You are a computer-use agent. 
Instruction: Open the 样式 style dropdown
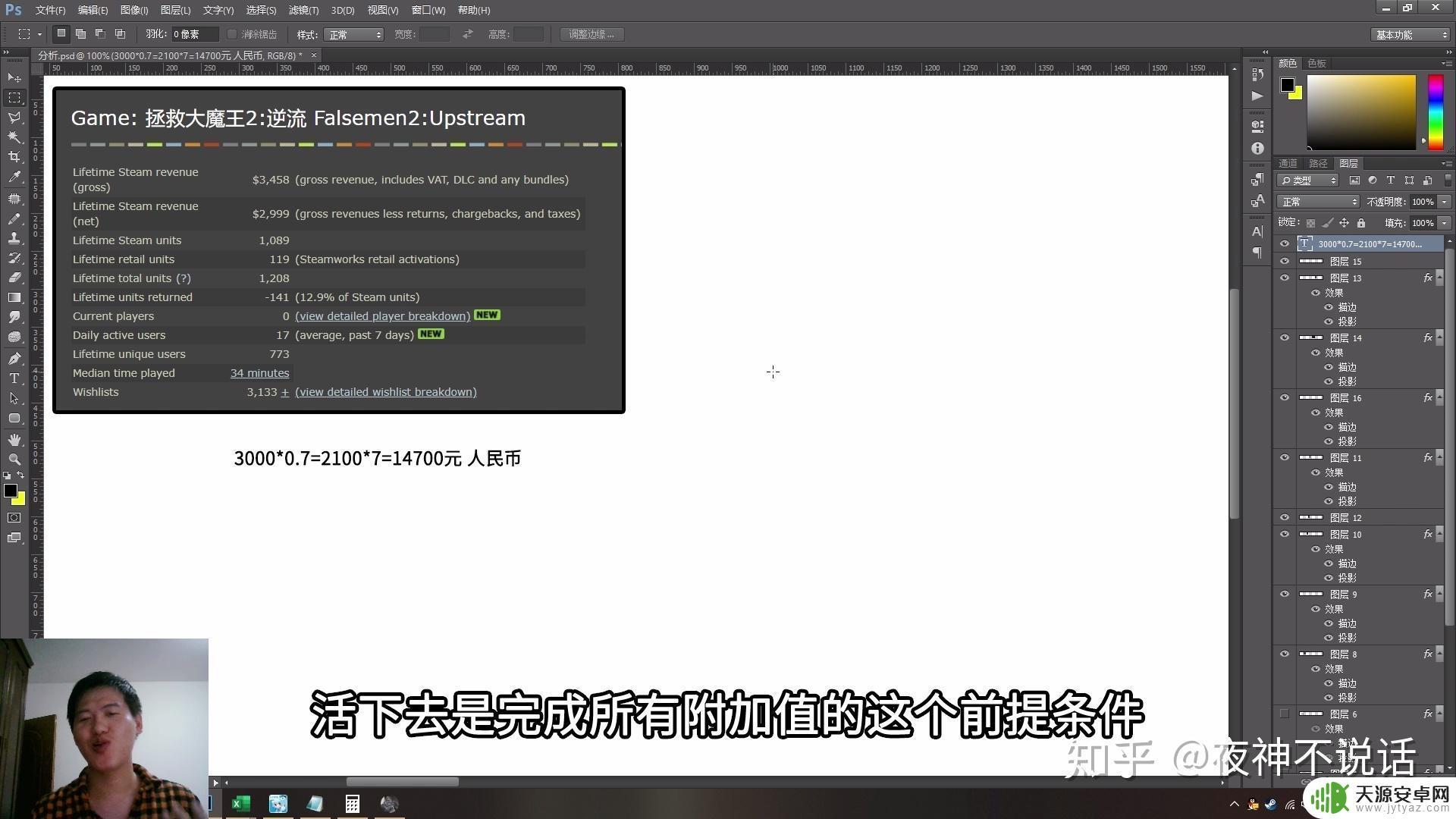point(353,35)
